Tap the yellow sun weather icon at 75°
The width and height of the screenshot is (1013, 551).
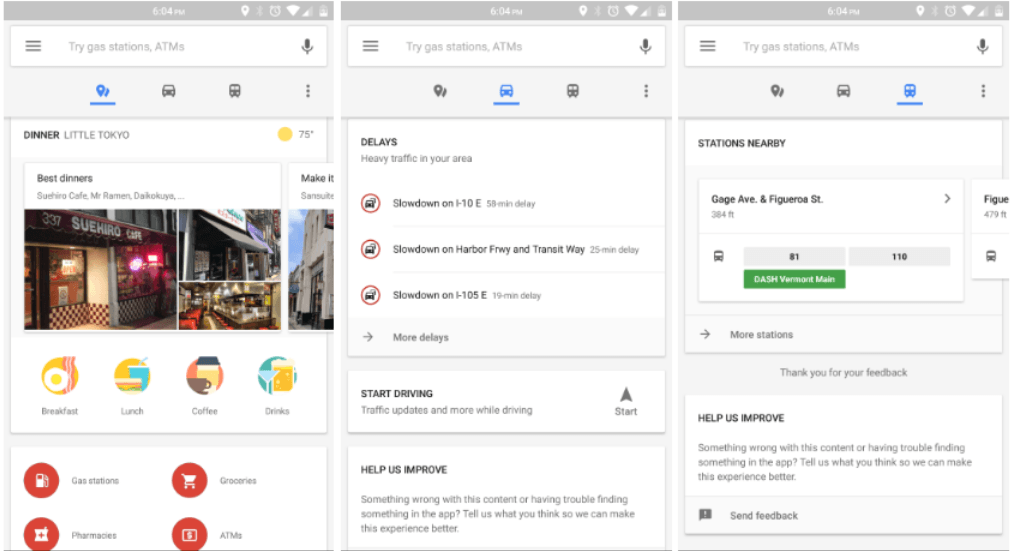(x=285, y=135)
